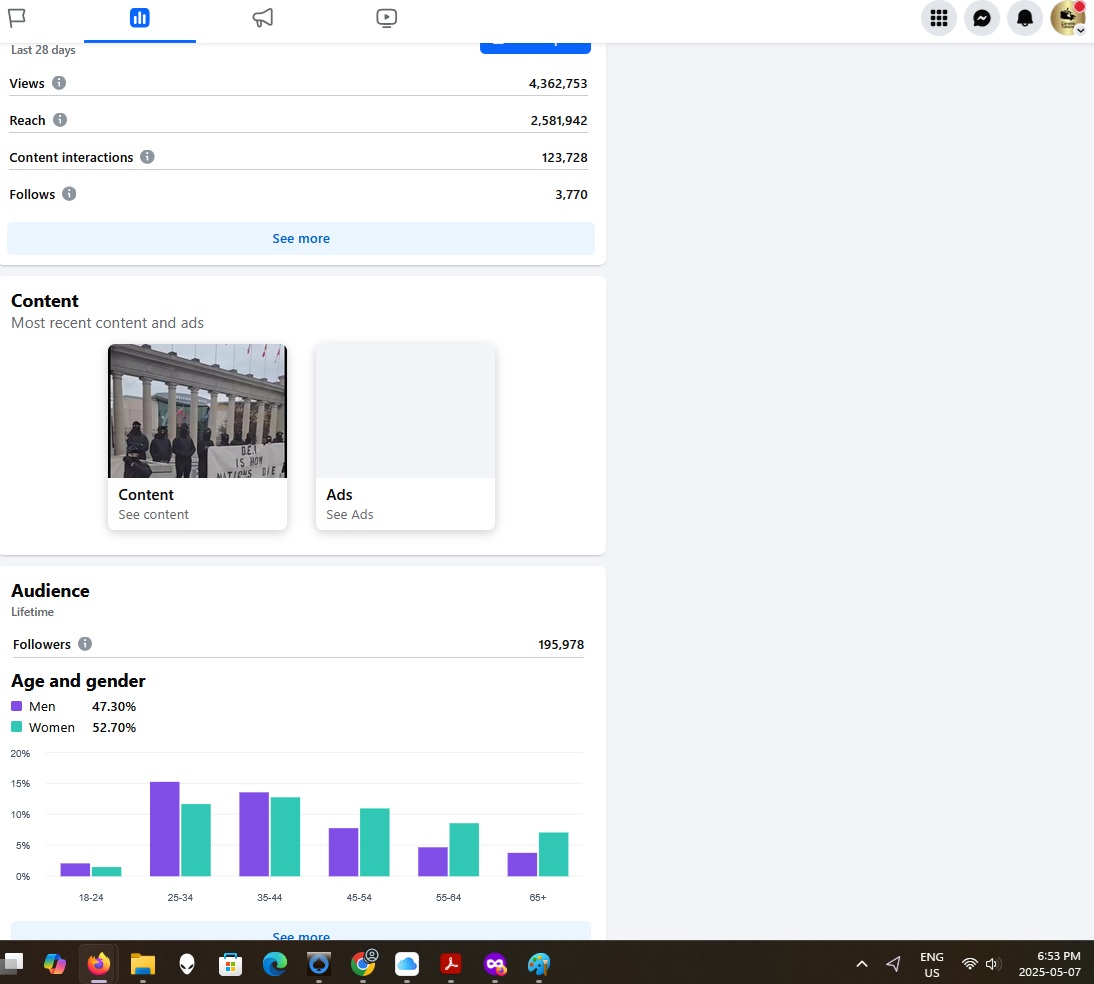Open the cloud app on taskbar
Screen dimensions: 1094x984
[x=407, y=964]
